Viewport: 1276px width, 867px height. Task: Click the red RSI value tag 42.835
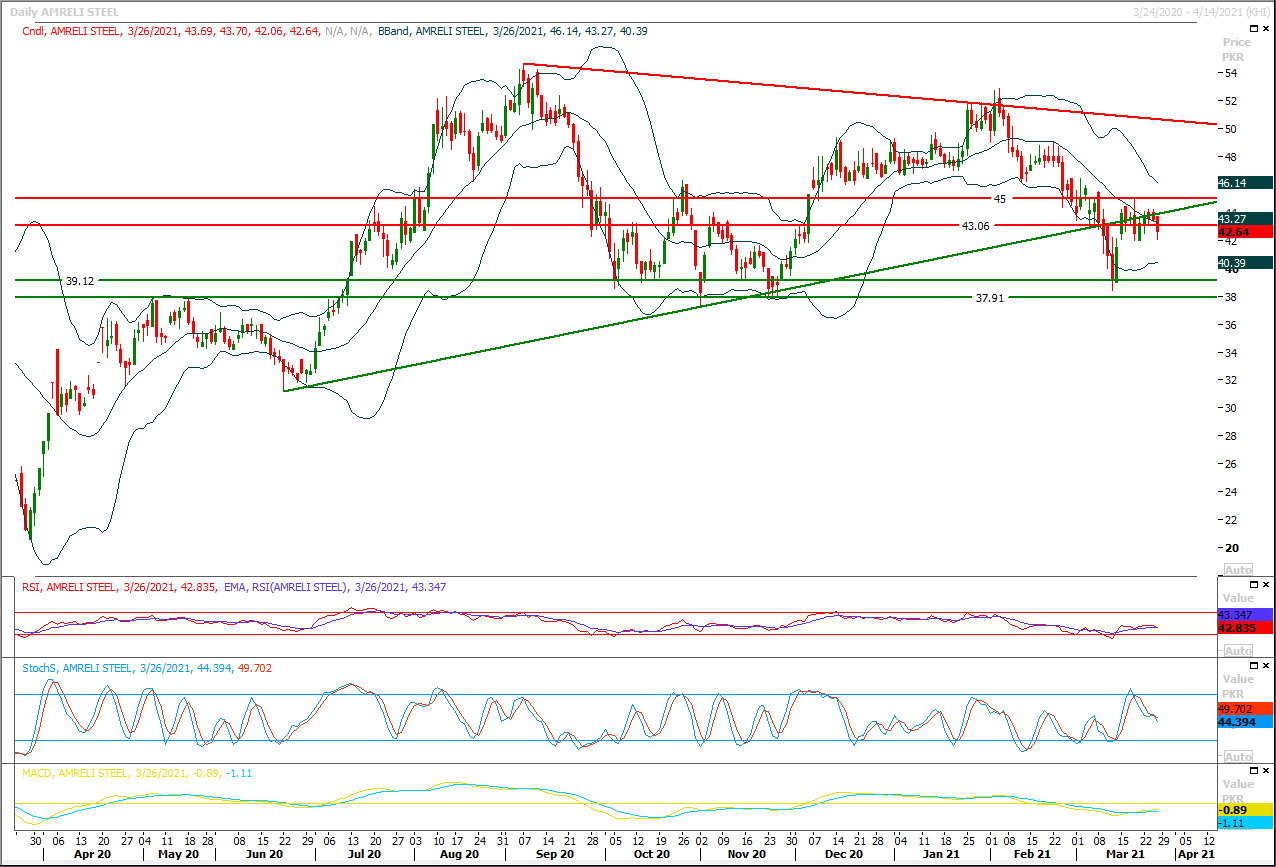pos(1246,627)
